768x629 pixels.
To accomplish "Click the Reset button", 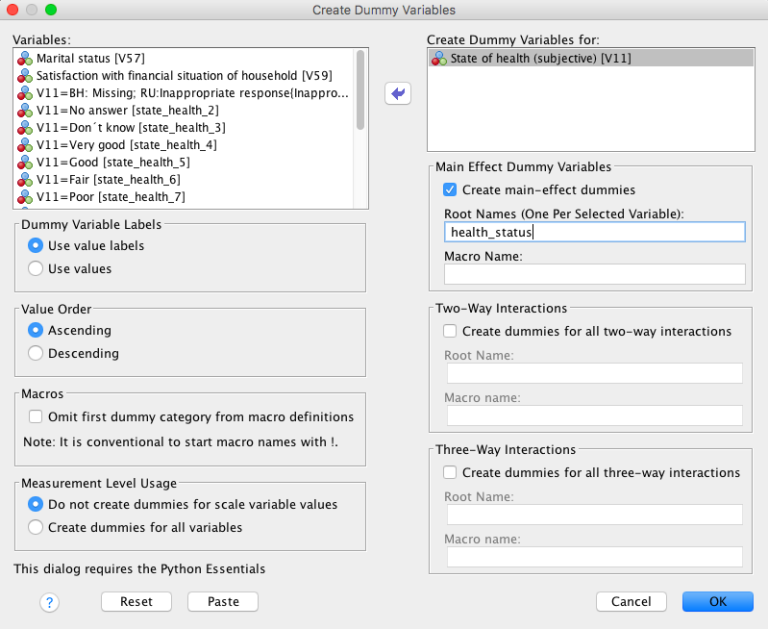I will 136,601.
